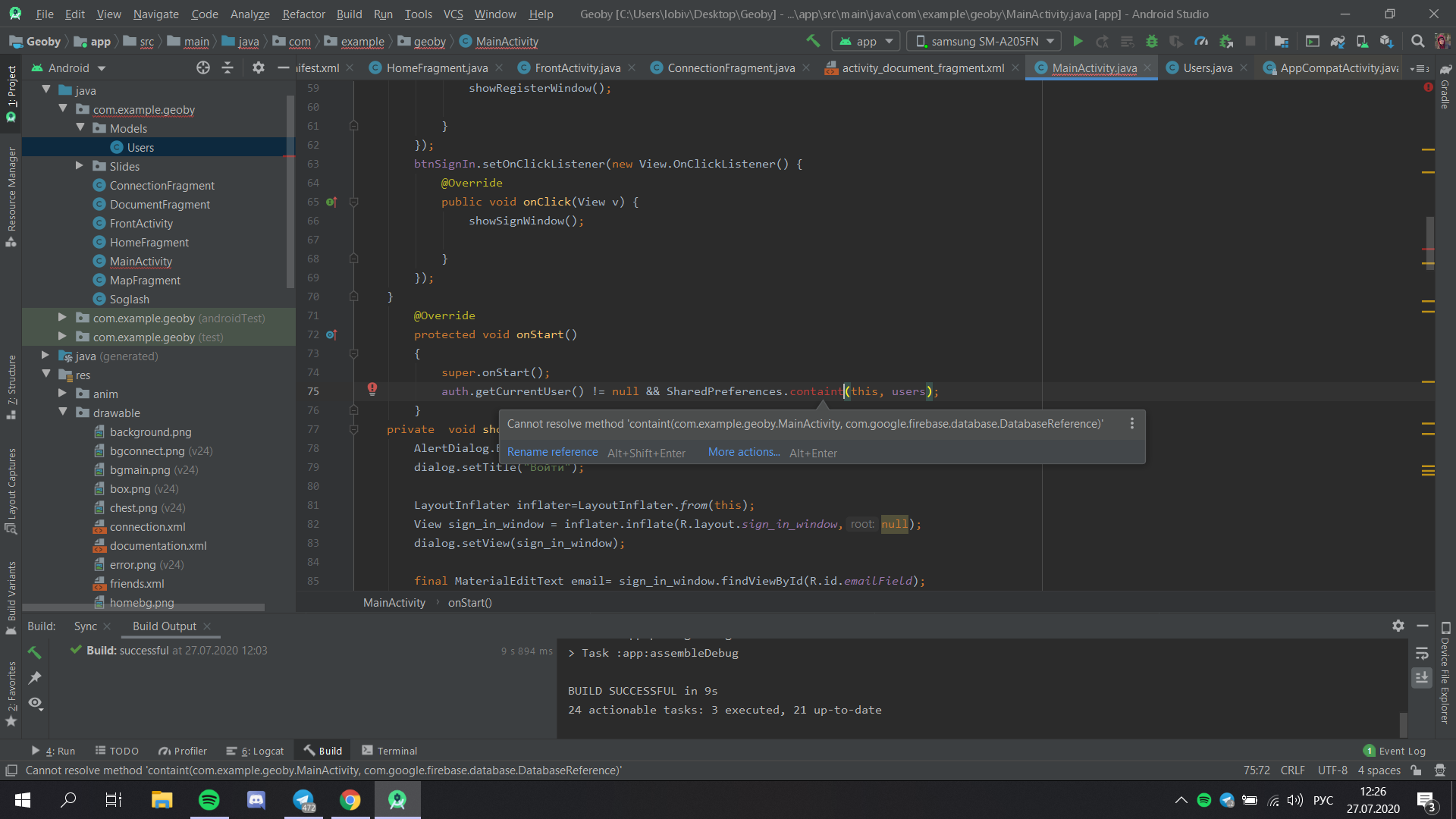Open the Refactor menu
This screenshot has width=1456, height=819.
point(303,14)
